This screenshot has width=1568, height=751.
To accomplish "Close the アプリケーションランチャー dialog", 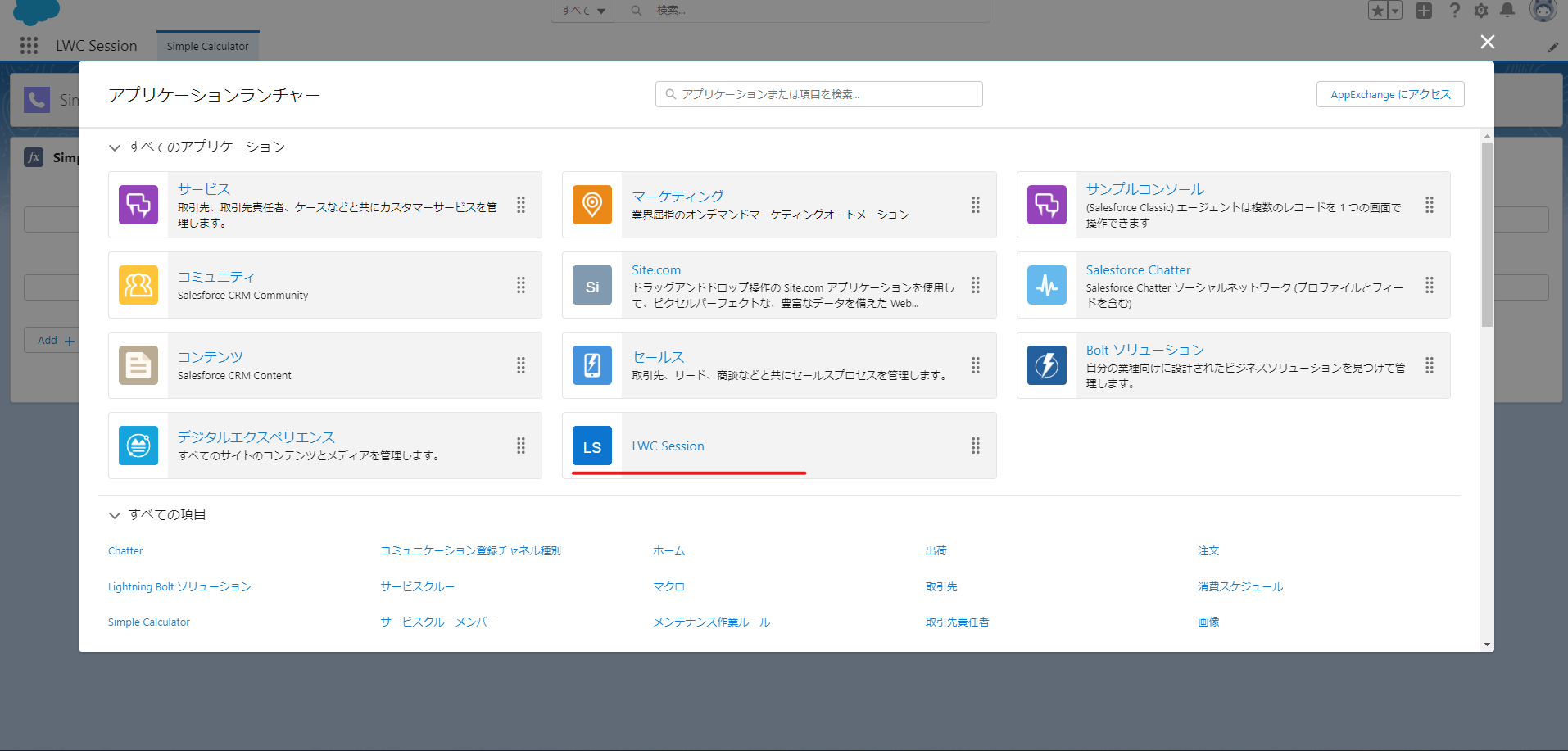I will pos(1488,42).
